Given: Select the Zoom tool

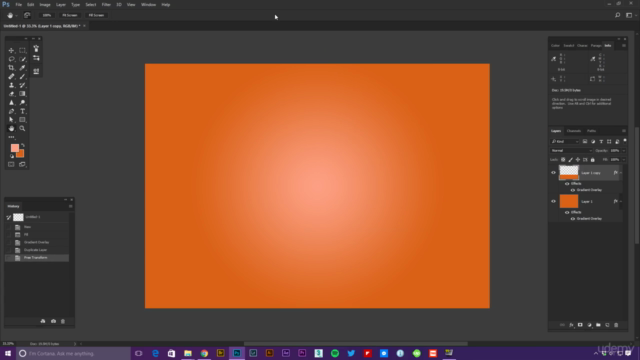Looking at the screenshot, I should pyautogui.click(x=22, y=128).
